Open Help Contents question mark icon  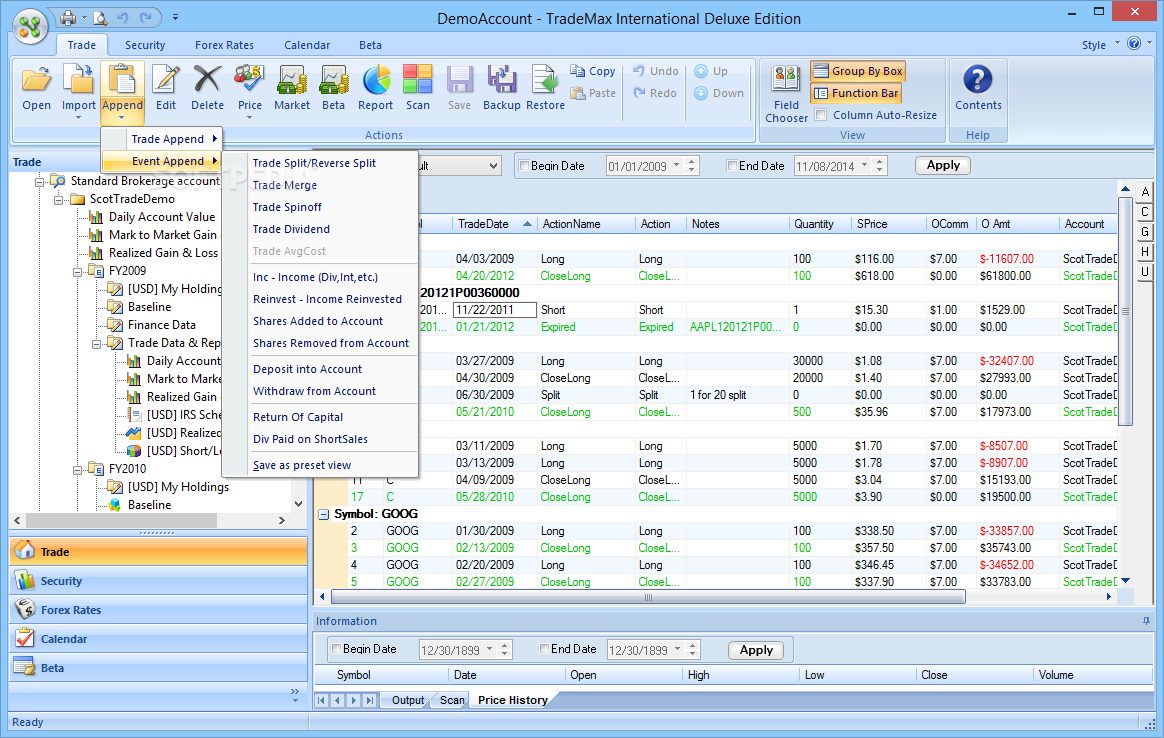978,79
